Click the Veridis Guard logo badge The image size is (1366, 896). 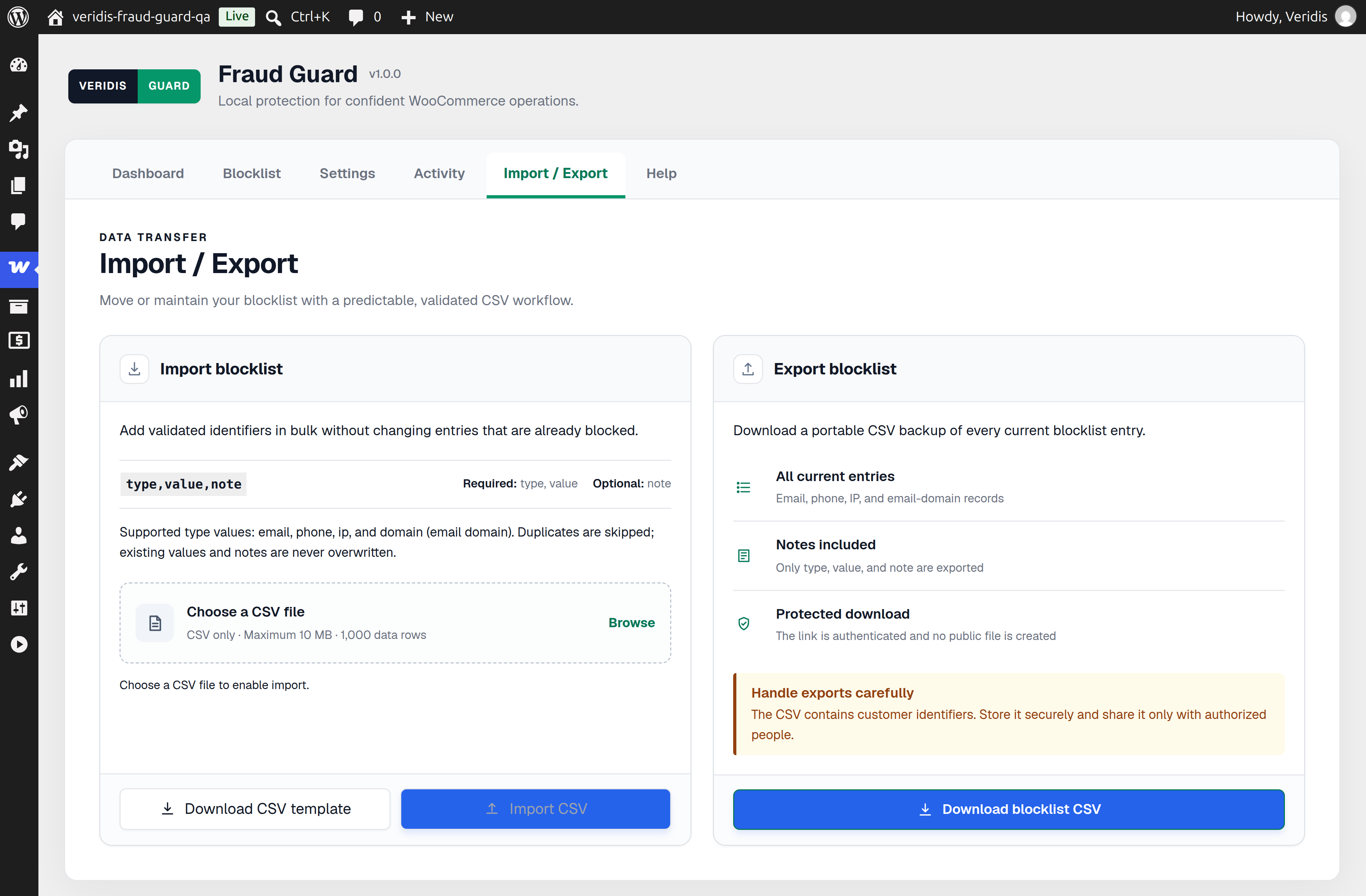point(134,86)
